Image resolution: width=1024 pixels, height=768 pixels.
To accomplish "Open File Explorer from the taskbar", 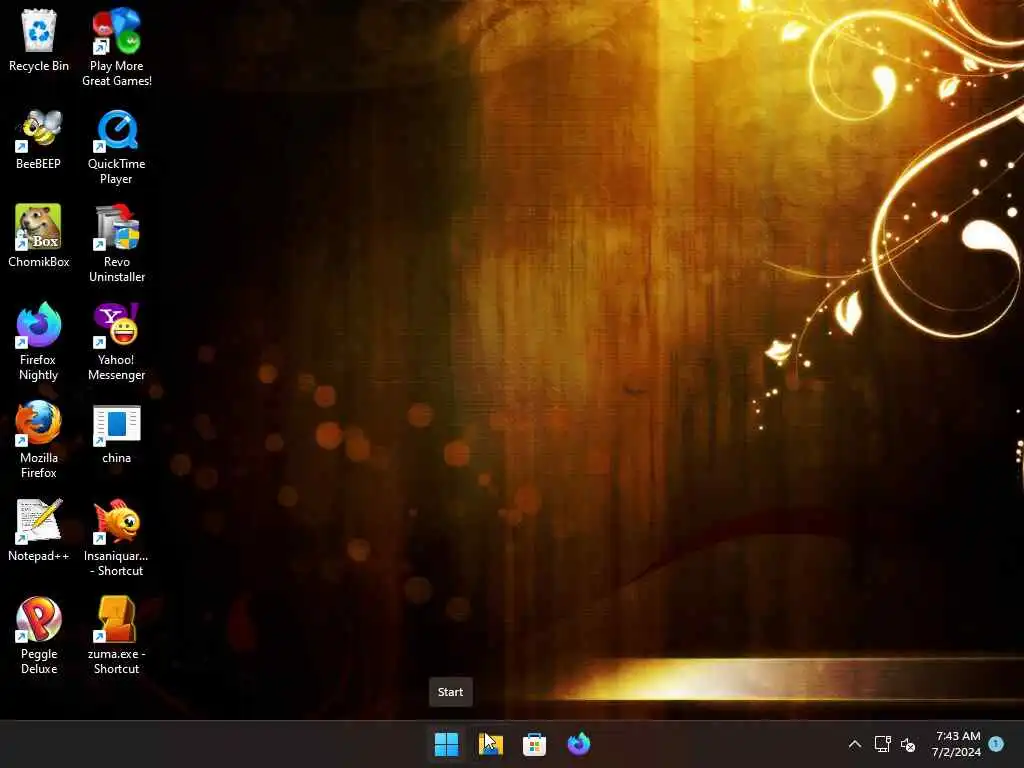I will (490, 744).
